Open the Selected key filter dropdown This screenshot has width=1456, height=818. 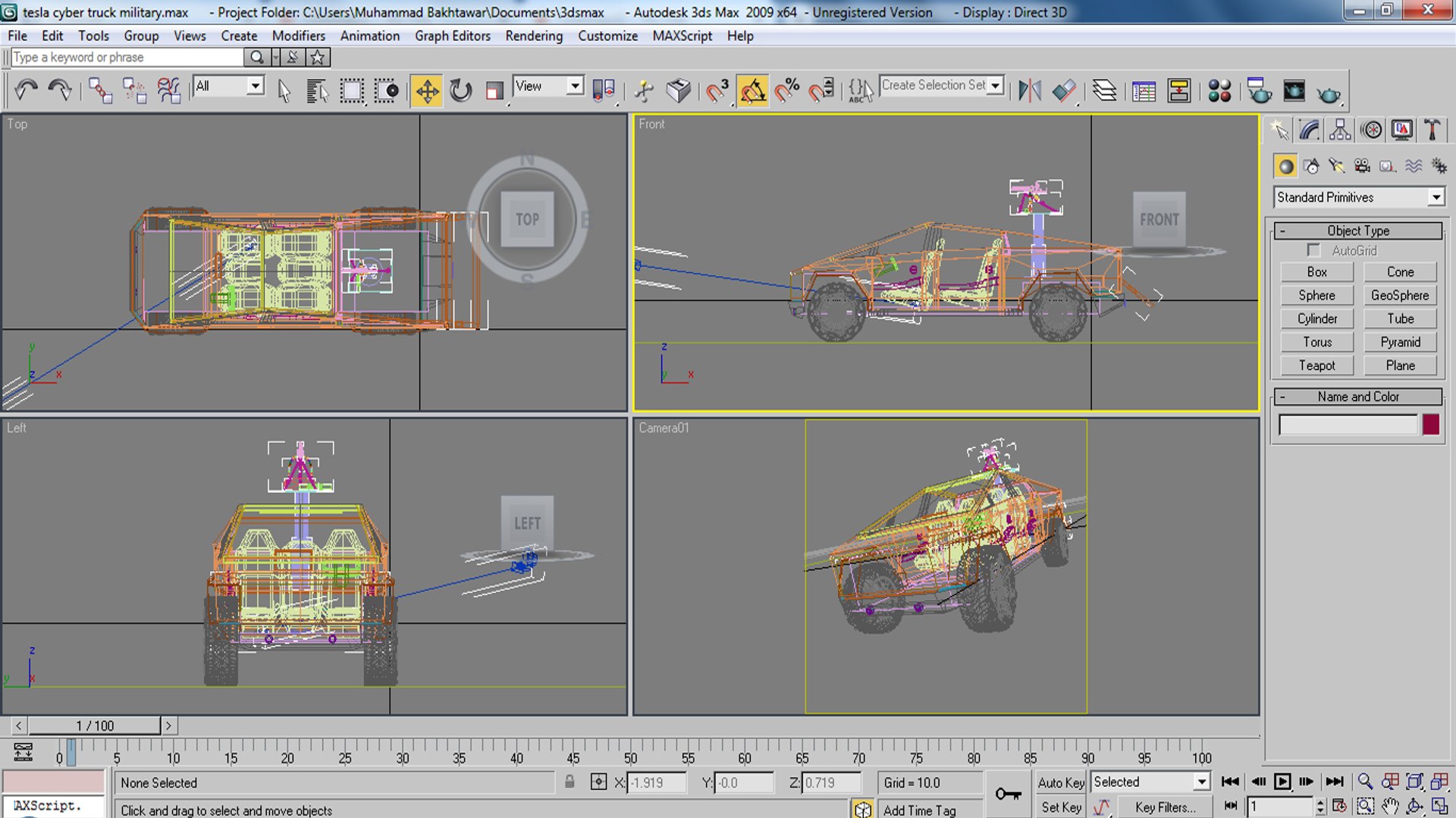coord(1150,782)
